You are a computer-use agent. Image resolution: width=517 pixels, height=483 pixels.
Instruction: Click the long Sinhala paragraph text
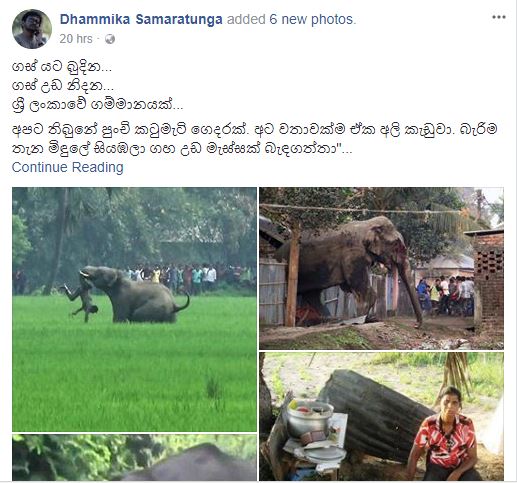[254, 139]
